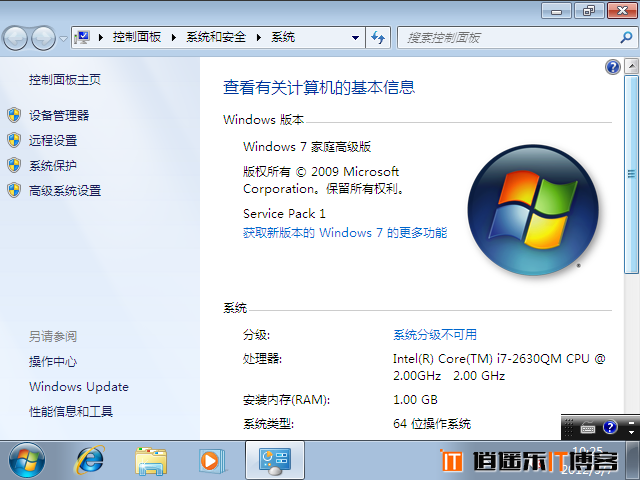The height and width of the screenshot is (480, 640).
Task: Click the keyboard icon on language bar
Action: pyautogui.click(x=588, y=428)
